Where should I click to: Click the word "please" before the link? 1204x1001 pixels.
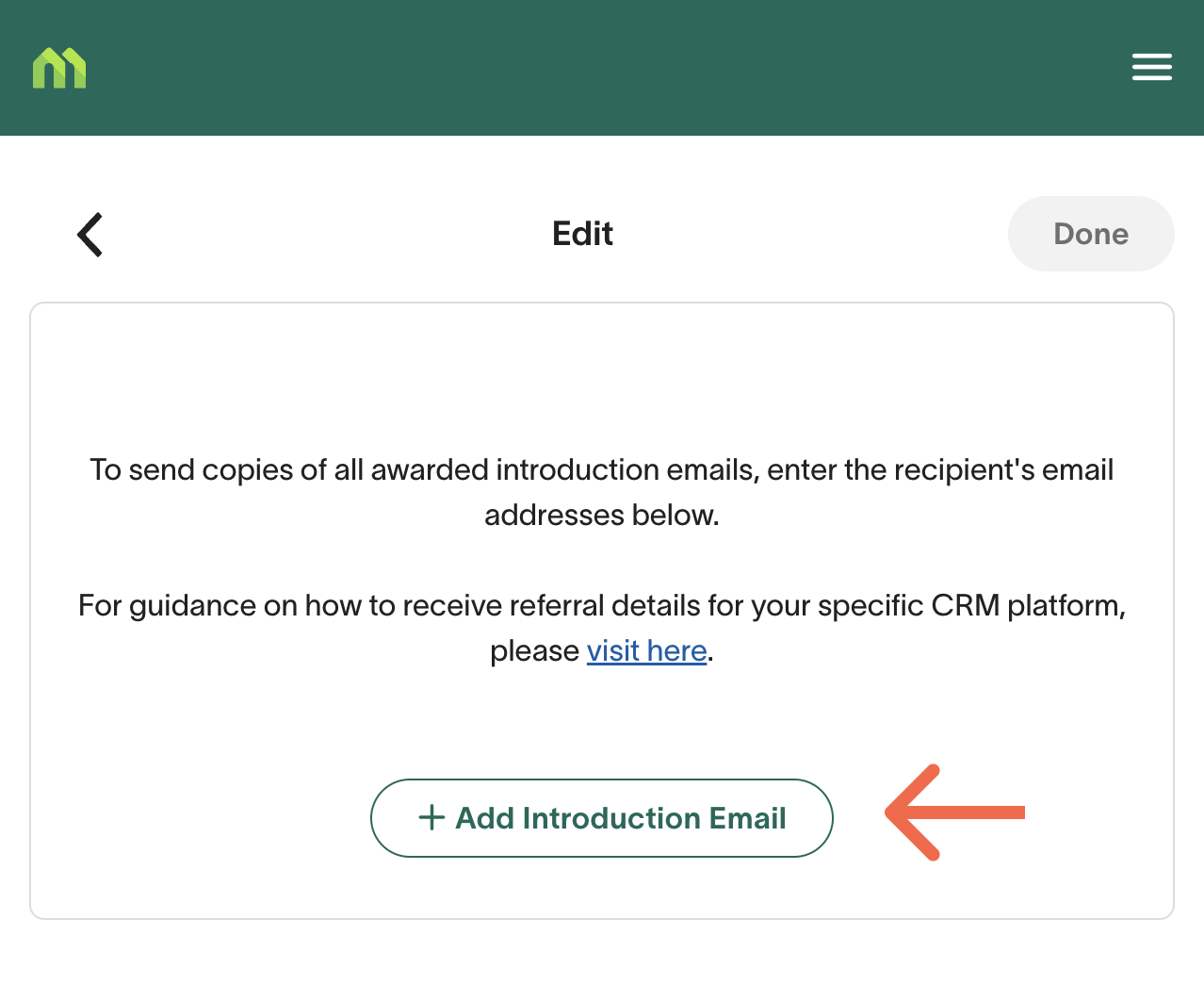point(534,651)
